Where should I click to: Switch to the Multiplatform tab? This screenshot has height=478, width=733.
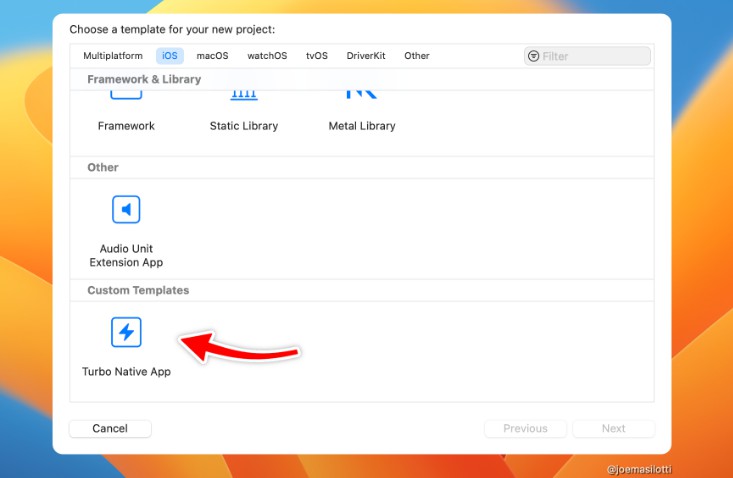[113, 56]
